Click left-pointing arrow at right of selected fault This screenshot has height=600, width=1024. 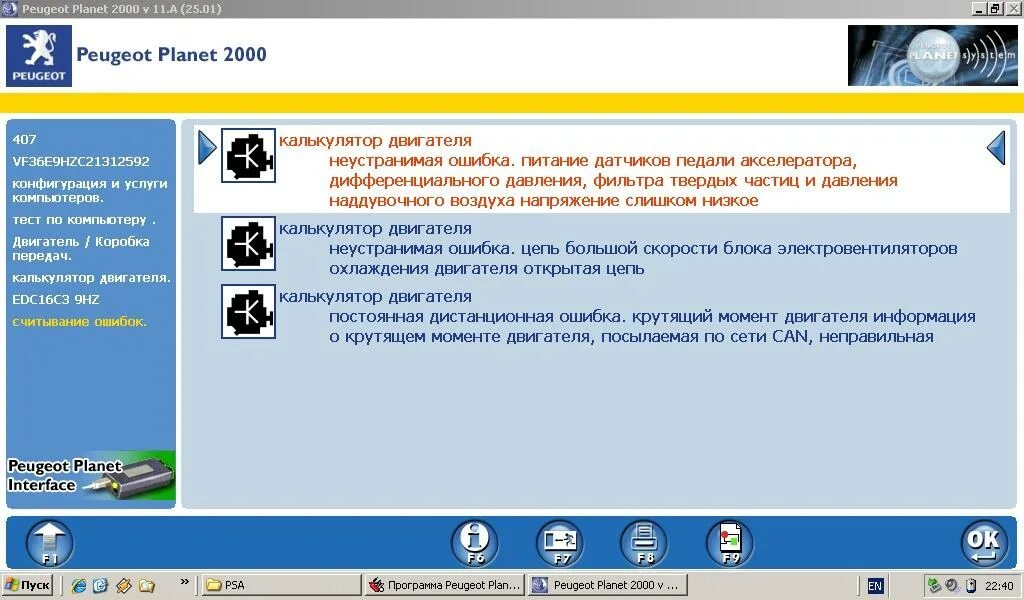click(996, 148)
